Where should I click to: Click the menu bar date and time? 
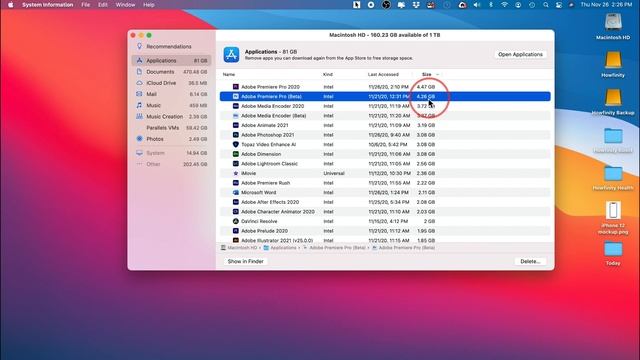click(x=606, y=5)
